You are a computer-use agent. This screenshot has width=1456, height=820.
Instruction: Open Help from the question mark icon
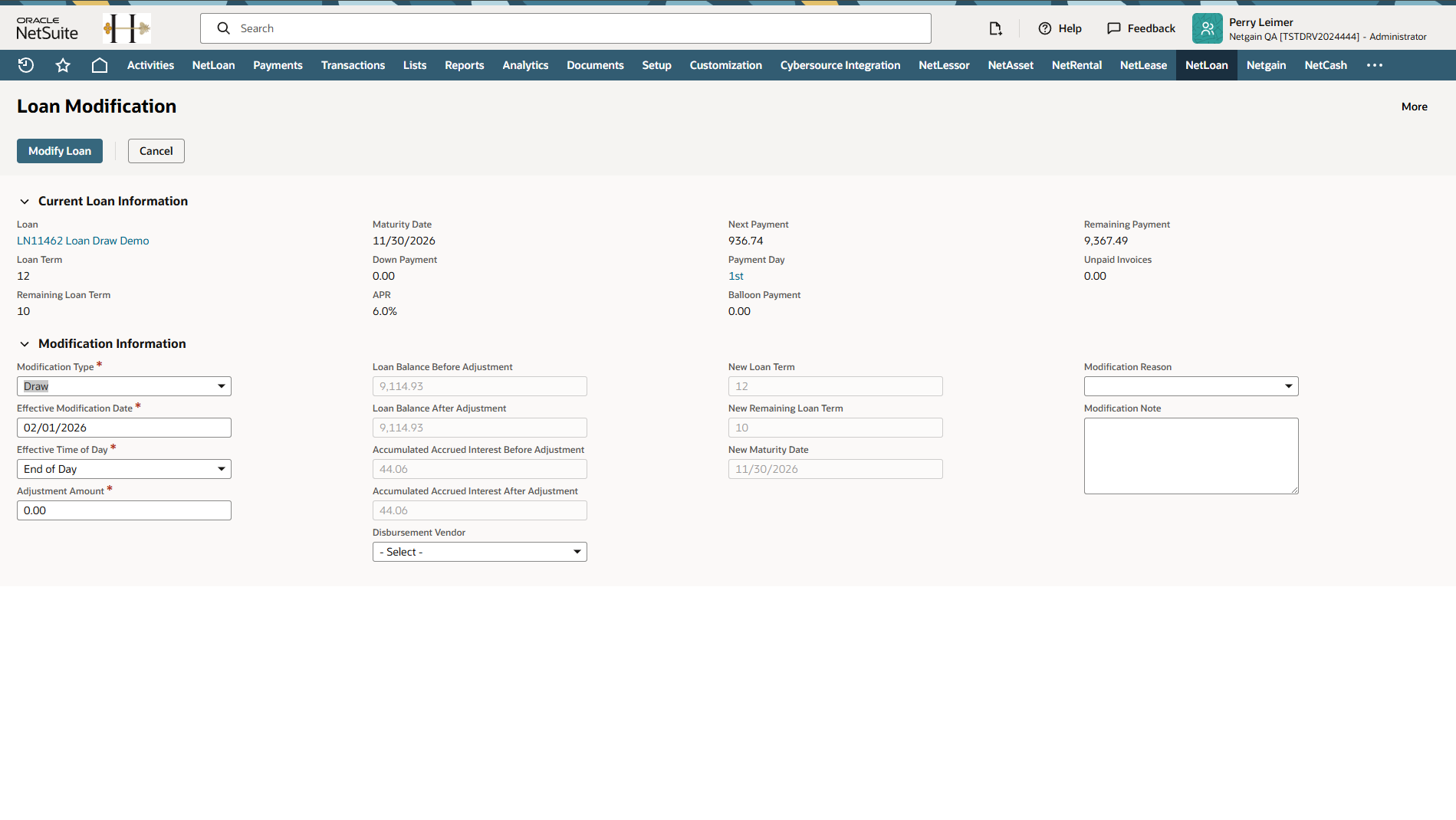(1044, 28)
